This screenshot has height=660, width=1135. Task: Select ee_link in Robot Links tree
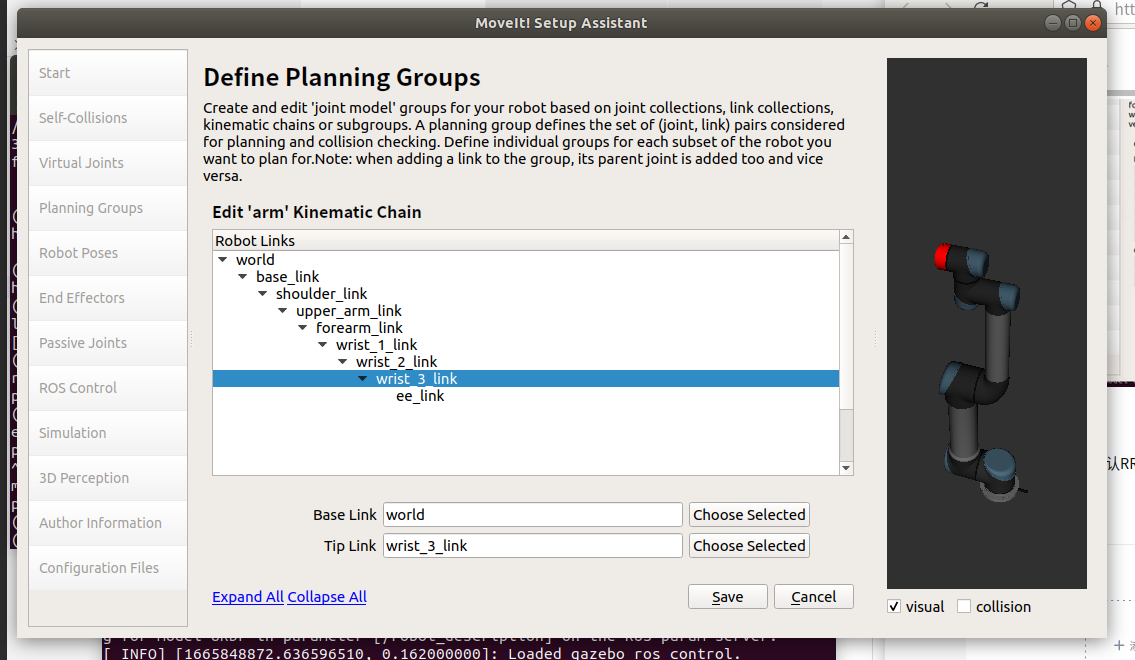click(420, 396)
